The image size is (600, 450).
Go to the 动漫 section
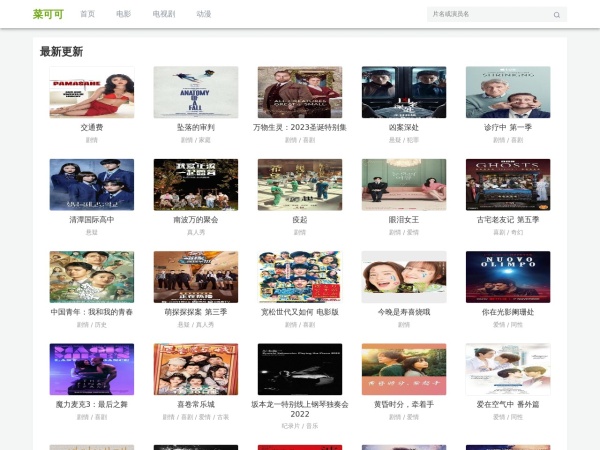tap(204, 14)
